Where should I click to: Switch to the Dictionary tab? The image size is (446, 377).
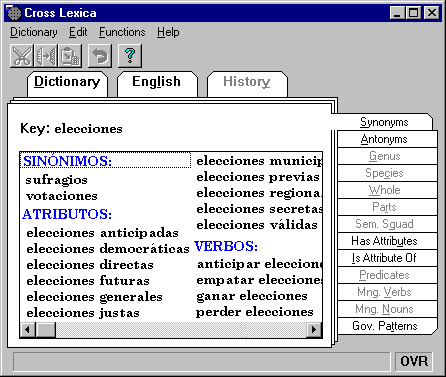[67, 83]
